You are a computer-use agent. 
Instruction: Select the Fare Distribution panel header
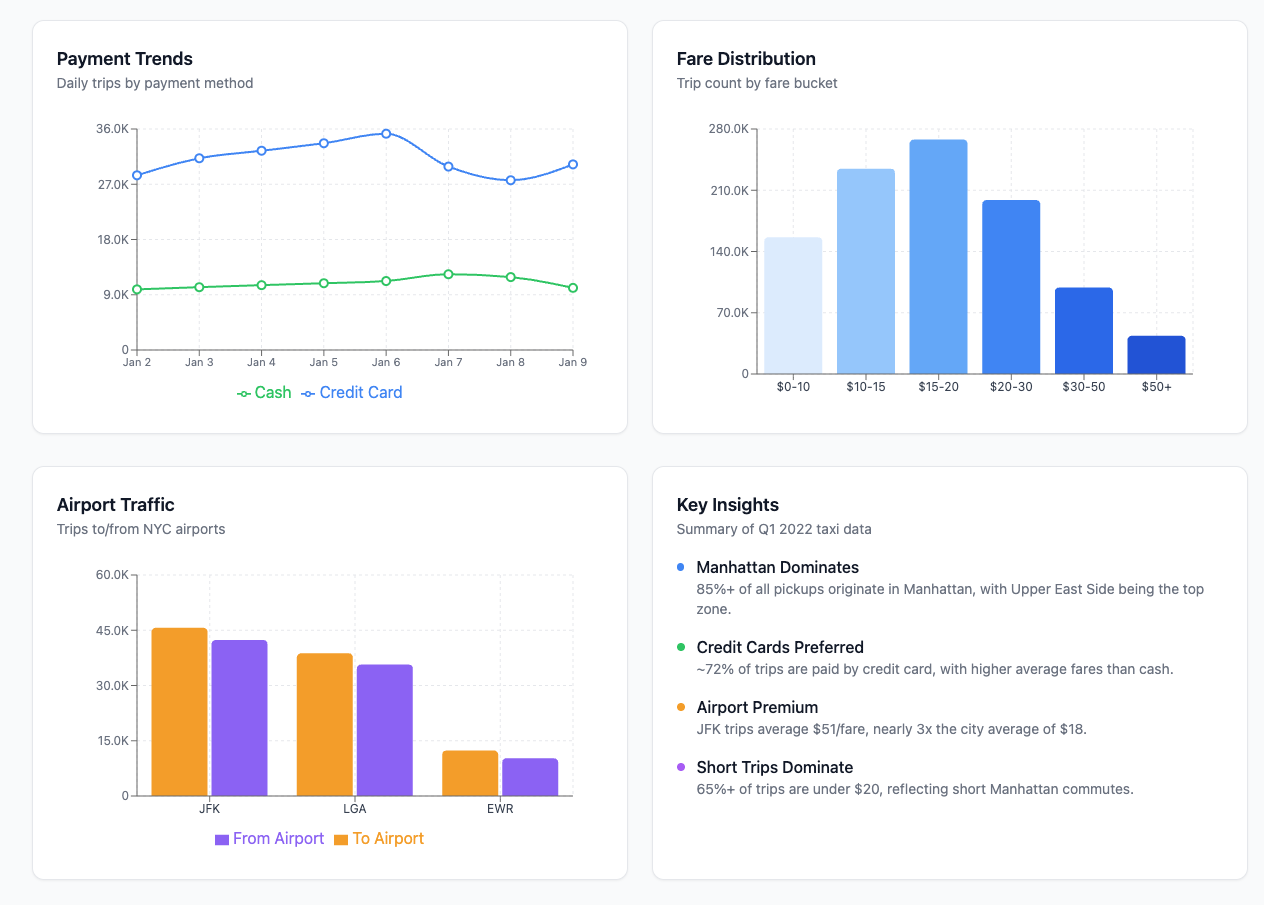click(x=745, y=59)
